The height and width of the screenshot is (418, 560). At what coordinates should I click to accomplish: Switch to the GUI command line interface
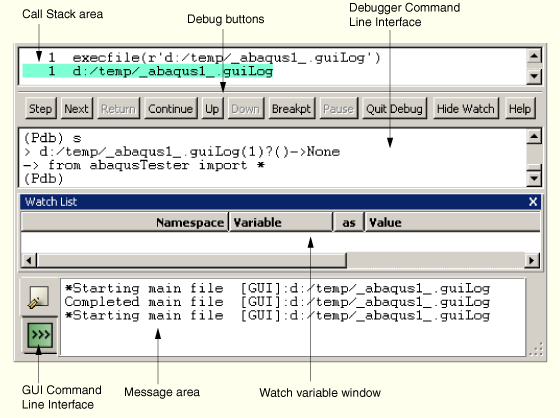tap(40, 335)
